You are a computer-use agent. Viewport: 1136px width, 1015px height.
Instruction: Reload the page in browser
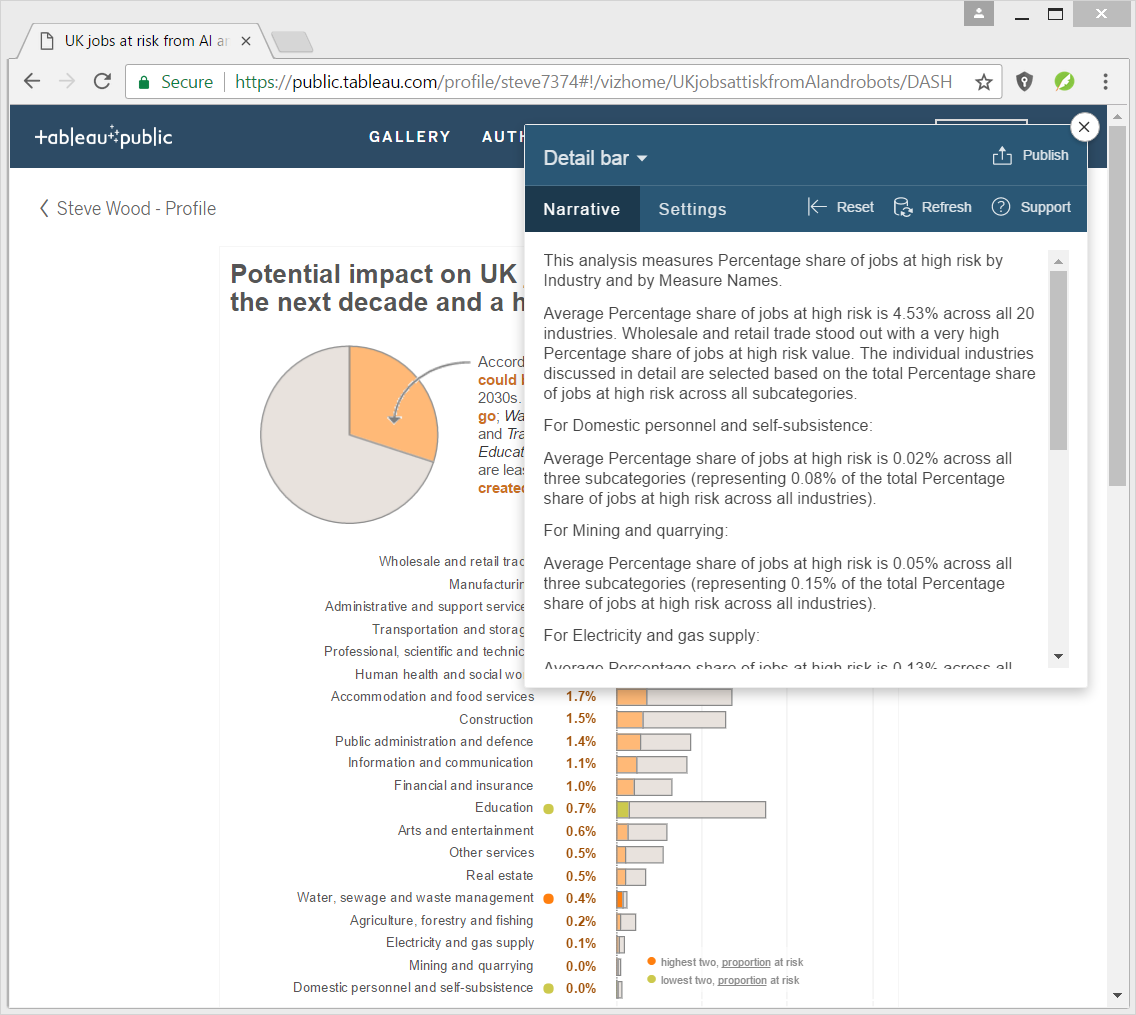(x=102, y=82)
